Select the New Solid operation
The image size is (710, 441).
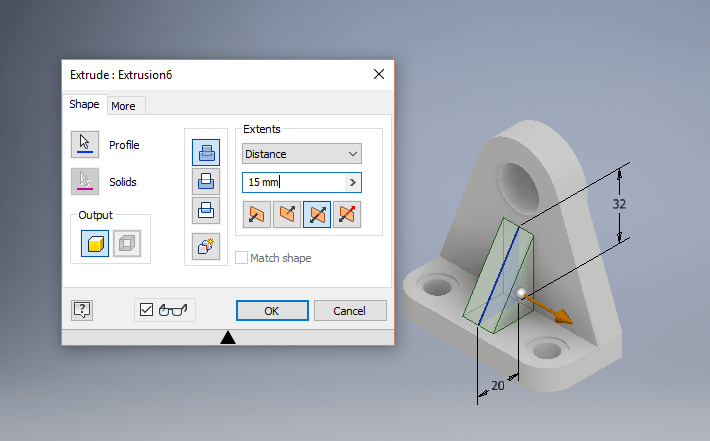pyautogui.click(x=206, y=246)
